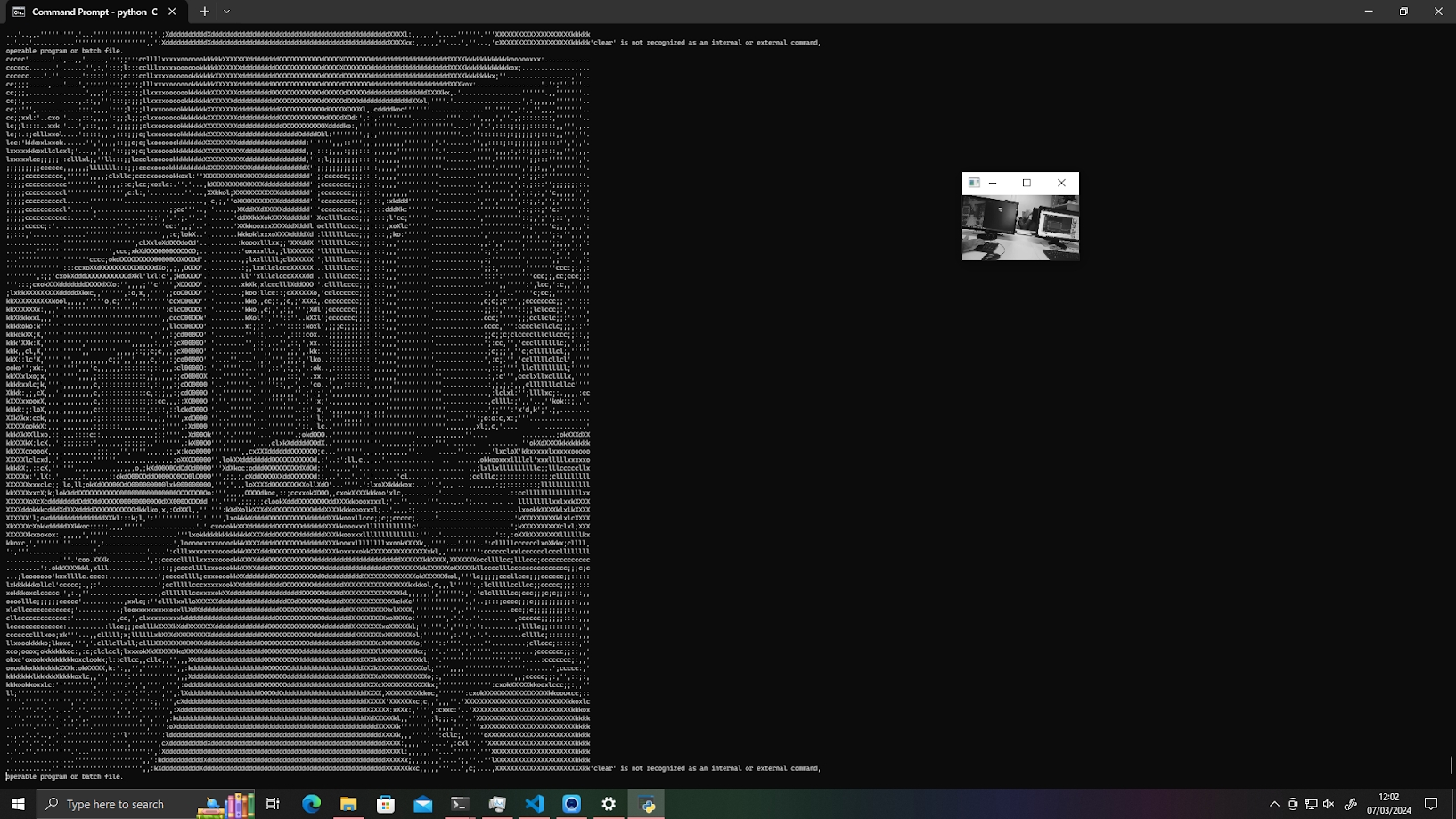This screenshot has height=819, width=1456.
Task: Open a new terminal tab with plus button
Action: (x=204, y=12)
